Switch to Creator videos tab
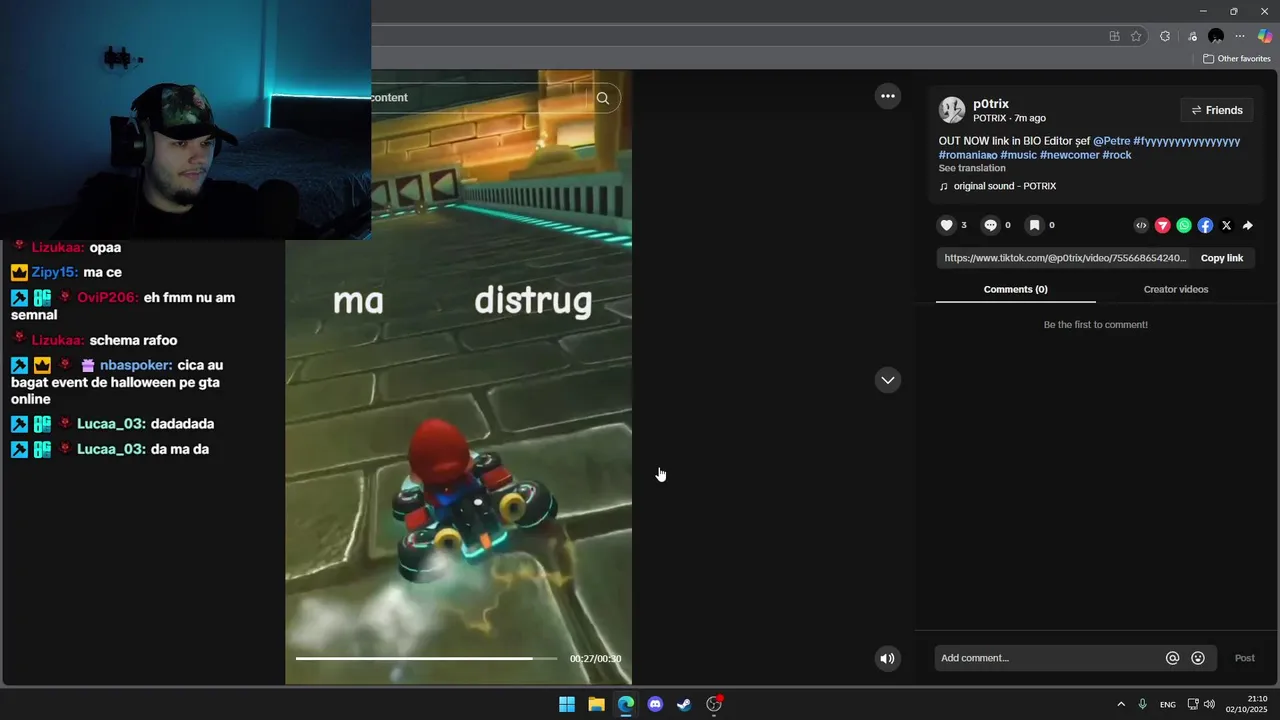This screenshot has width=1280, height=720. click(x=1176, y=289)
